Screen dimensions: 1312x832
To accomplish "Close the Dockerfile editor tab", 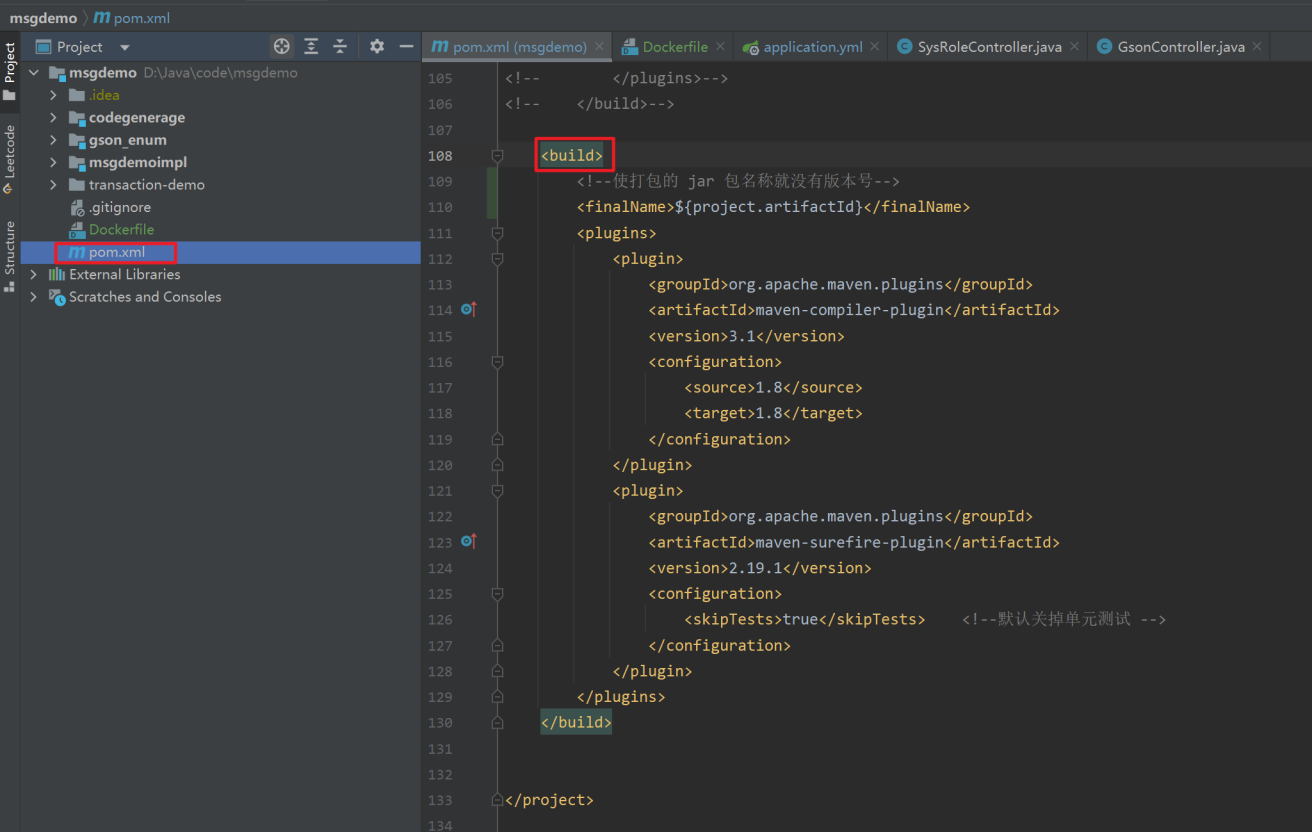I will (722, 47).
